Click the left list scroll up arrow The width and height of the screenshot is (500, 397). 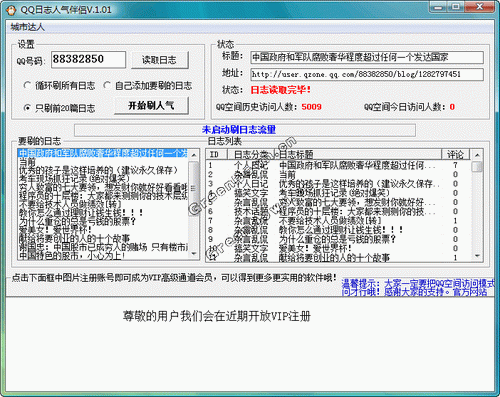[x=194, y=155]
